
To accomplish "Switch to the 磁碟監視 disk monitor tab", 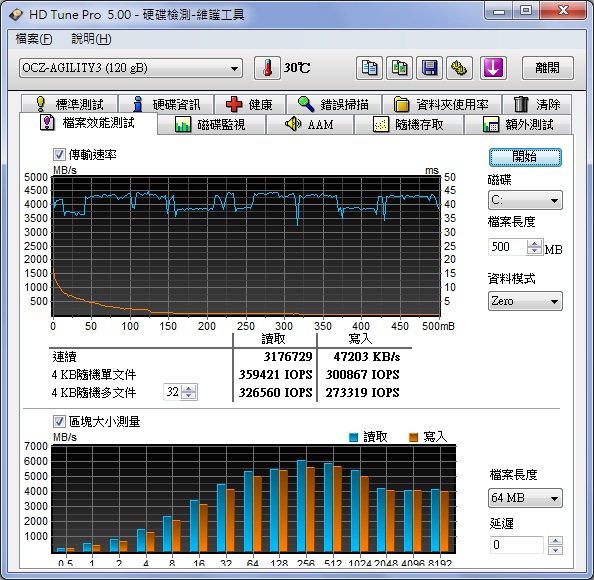I will (x=211, y=124).
